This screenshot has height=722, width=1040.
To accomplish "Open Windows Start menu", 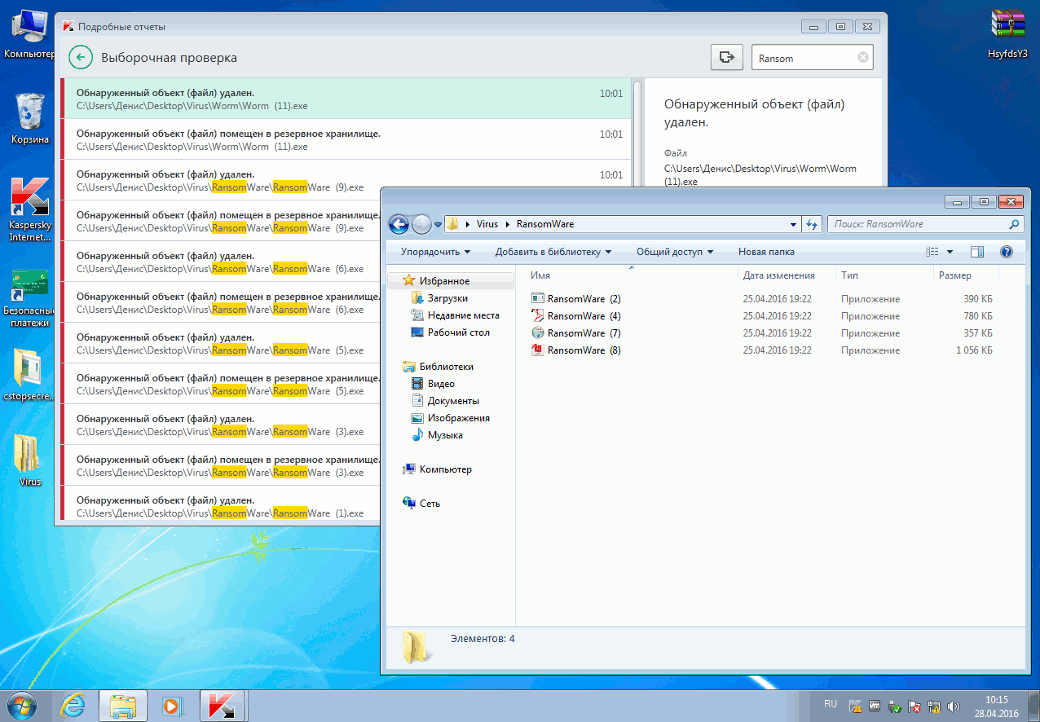I will 22,705.
